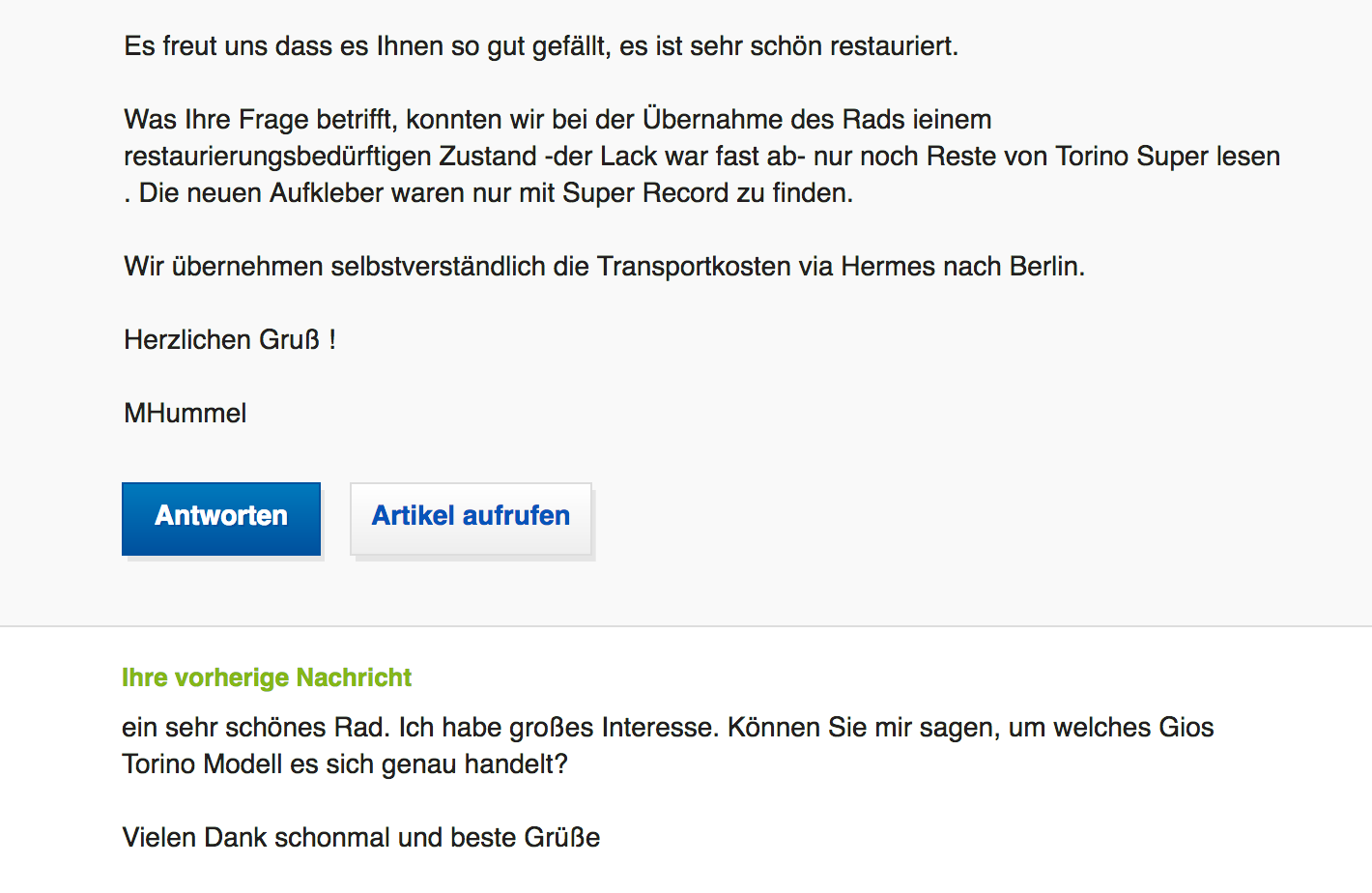The height and width of the screenshot is (893, 1372).
Task: Click the first line 'Es freut uns dass'
Action: point(541,46)
